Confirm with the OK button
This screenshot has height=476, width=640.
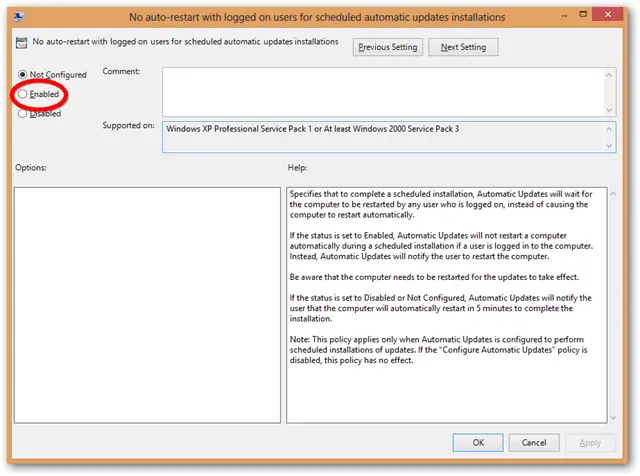(478, 443)
